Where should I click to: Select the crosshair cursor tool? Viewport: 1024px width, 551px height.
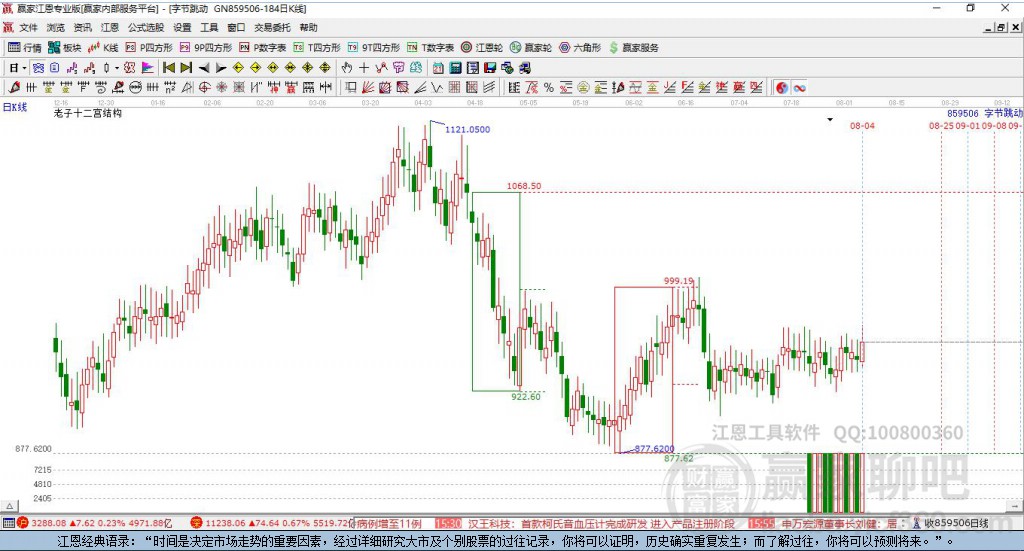pos(364,68)
